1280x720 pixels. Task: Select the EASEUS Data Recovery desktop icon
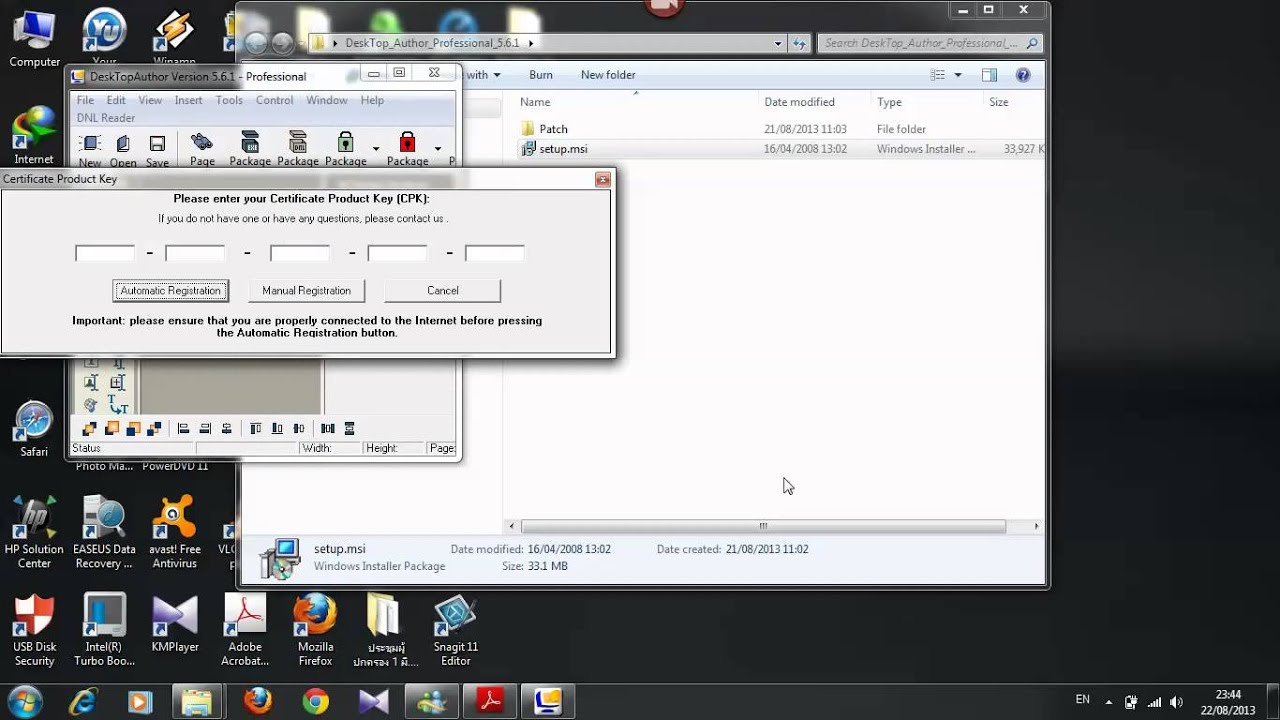point(104,533)
